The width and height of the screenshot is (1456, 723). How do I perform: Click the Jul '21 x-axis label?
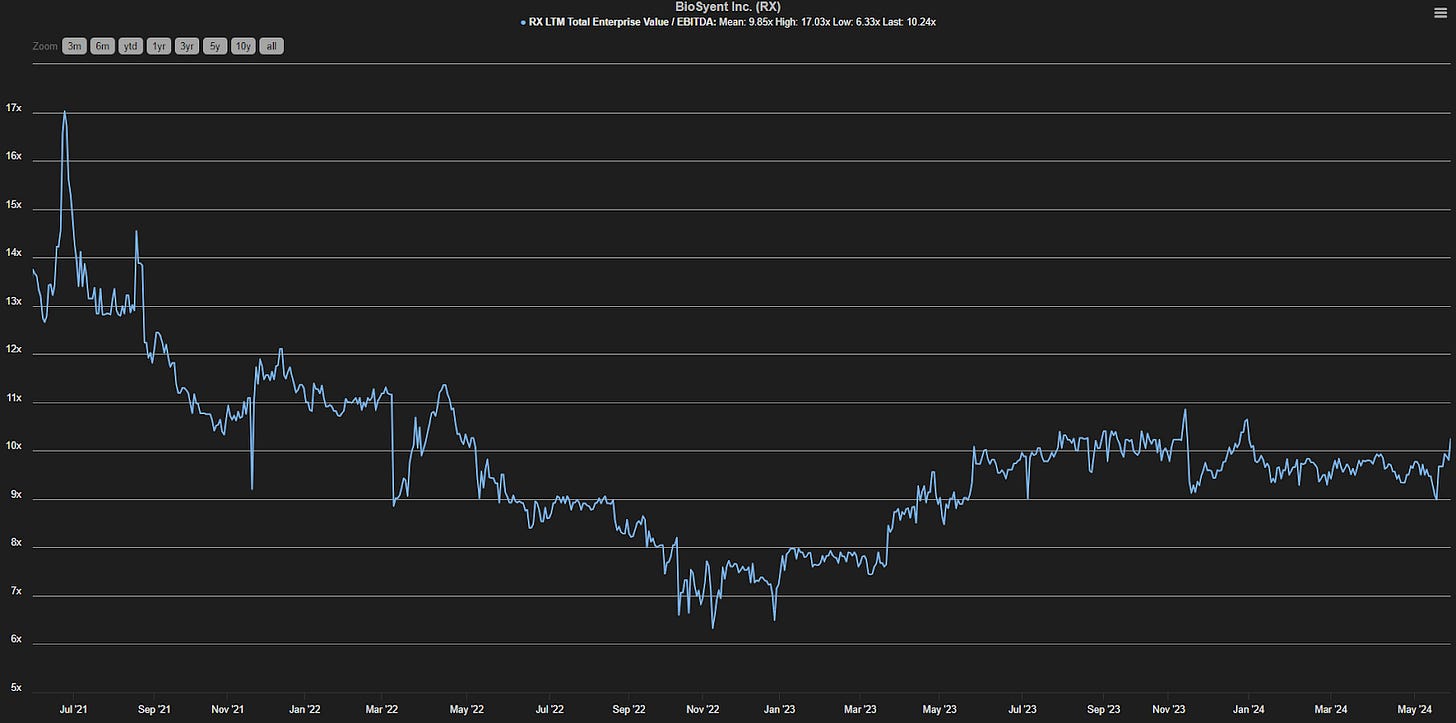pyautogui.click(x=73, y=709)
